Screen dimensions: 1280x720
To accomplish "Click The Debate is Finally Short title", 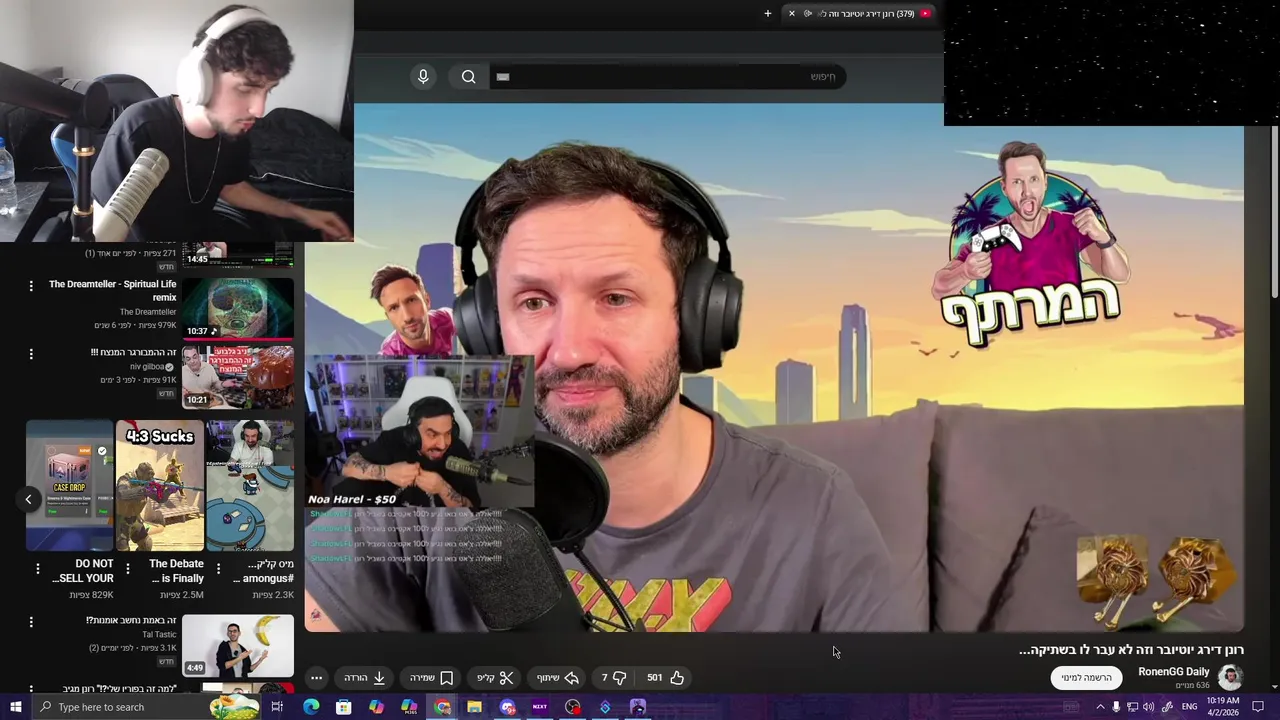I will [176, 571].
